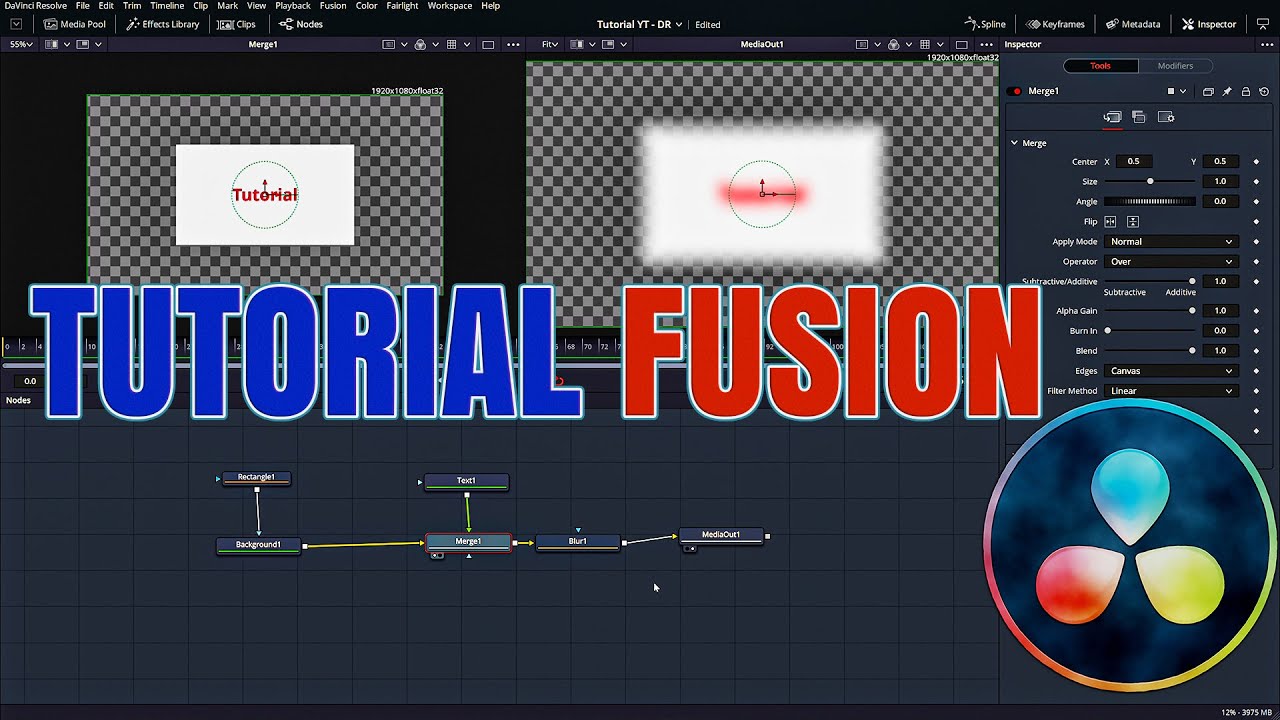Image resolution: width=1280 pixels, height=720 pixels.
Task: Switch to the Modifiers tab in Inspector
Action: [x=1175, y=66]
